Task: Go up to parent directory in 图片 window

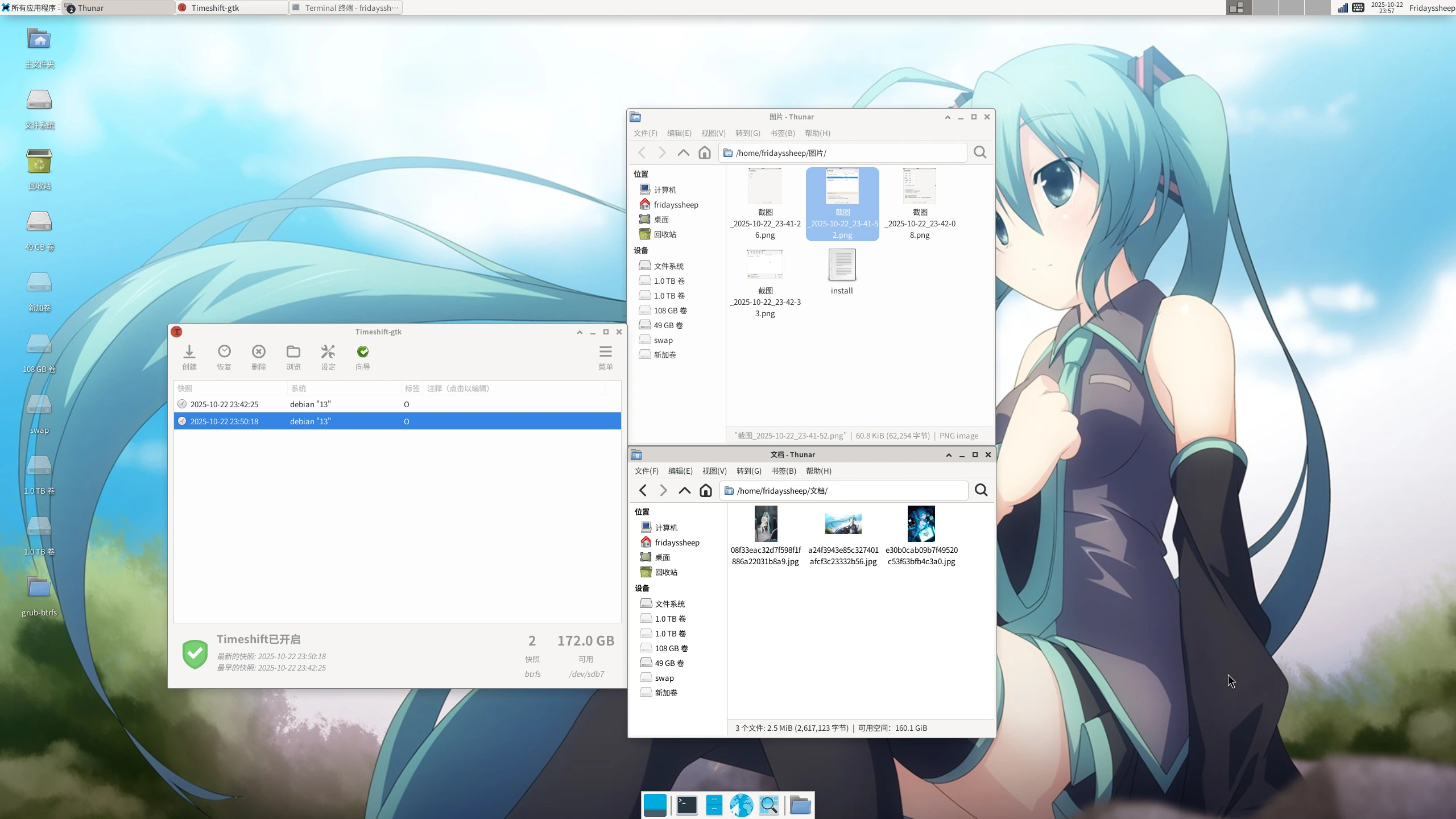Action: pyautogui.click(x=683, y=152)
